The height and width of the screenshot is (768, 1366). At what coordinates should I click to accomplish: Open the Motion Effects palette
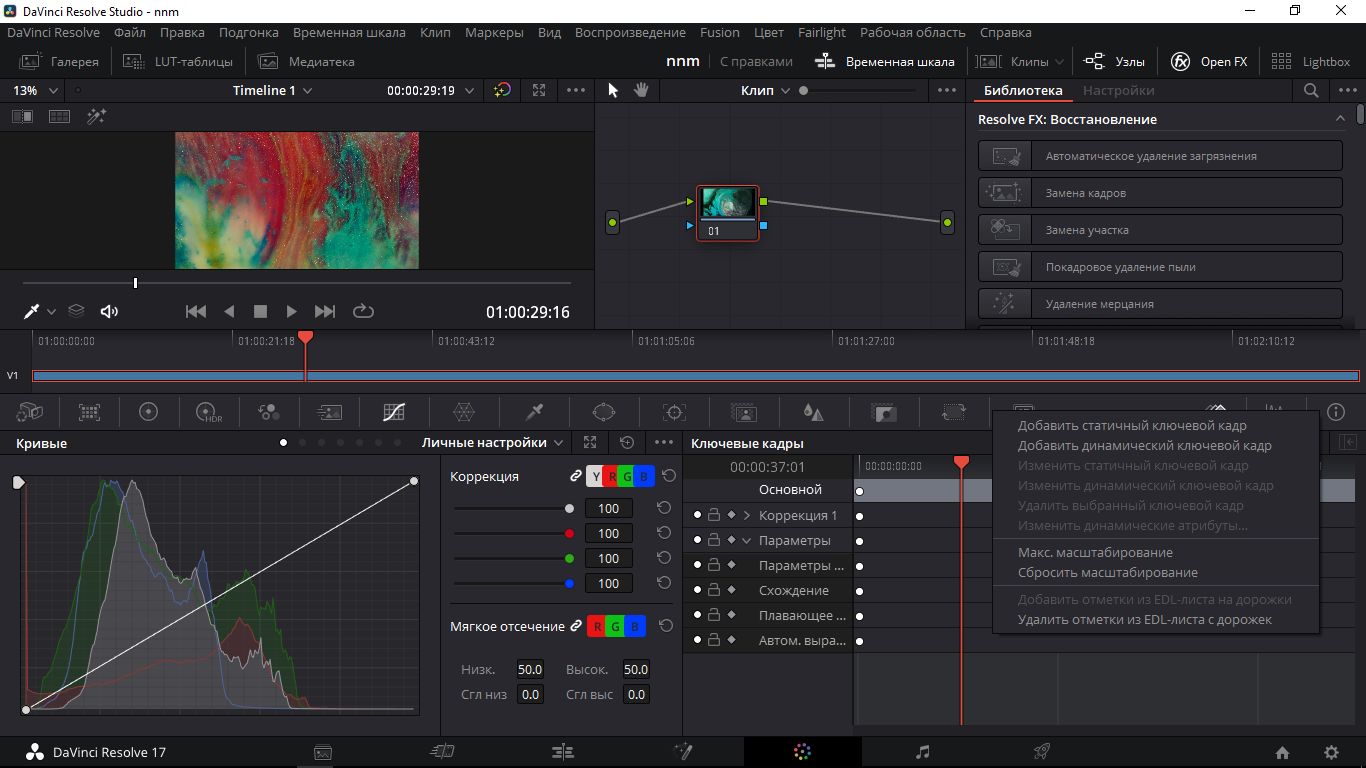coord(329,412)
